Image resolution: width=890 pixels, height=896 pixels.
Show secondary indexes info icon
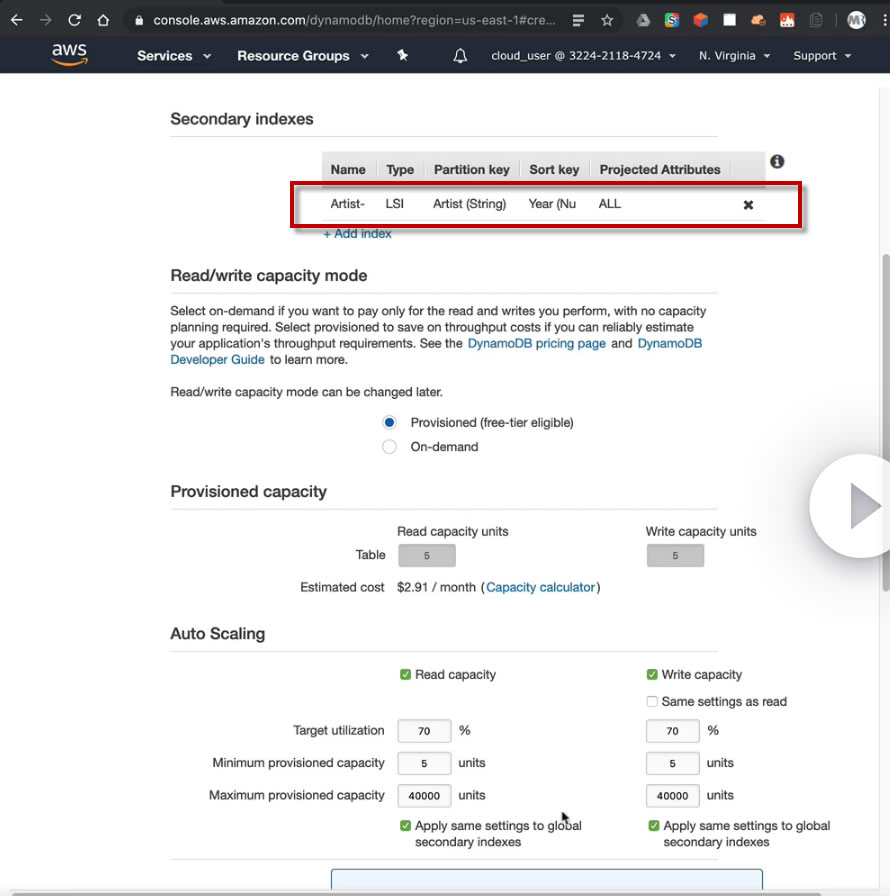(x=777, y=162)
